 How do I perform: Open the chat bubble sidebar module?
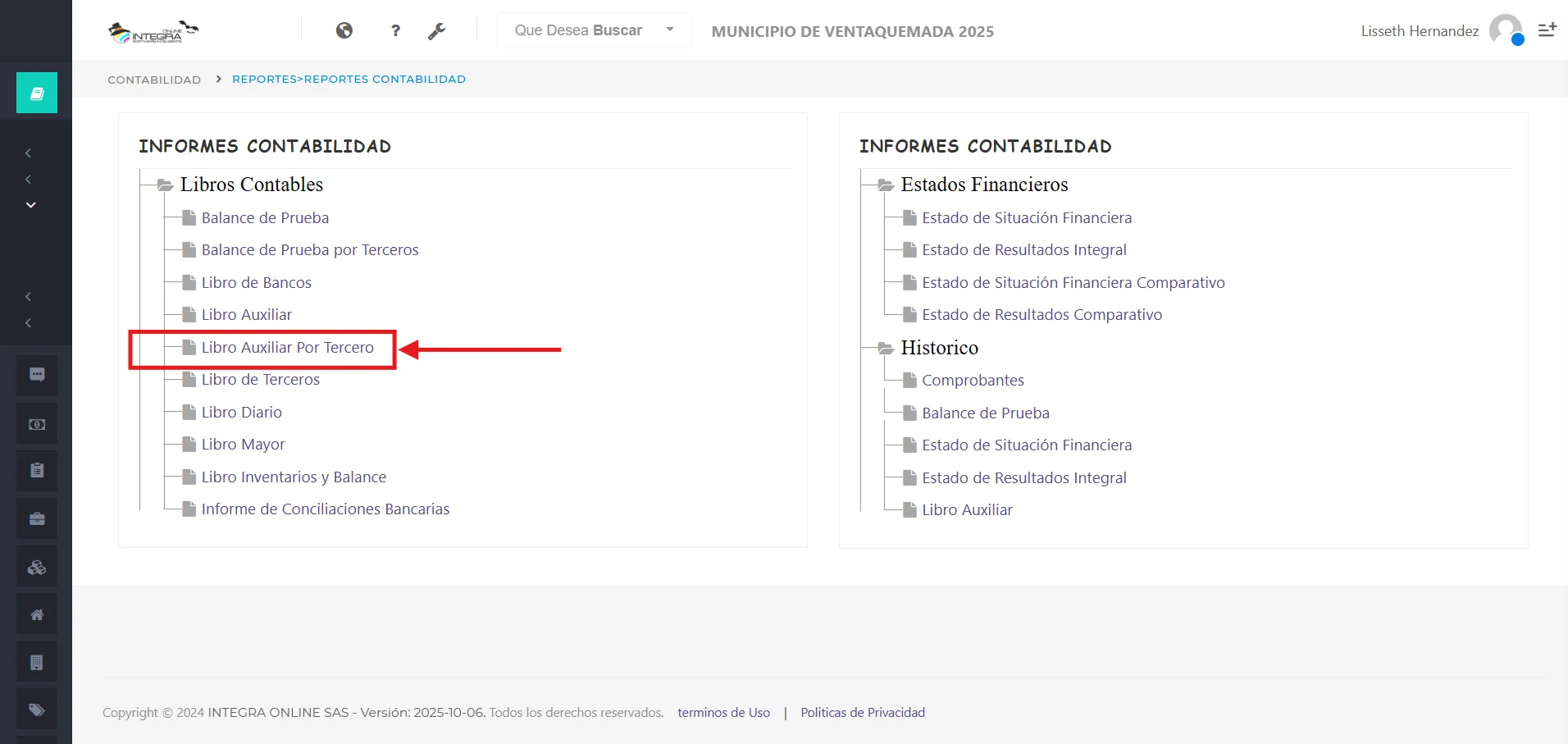pos(37,375)
